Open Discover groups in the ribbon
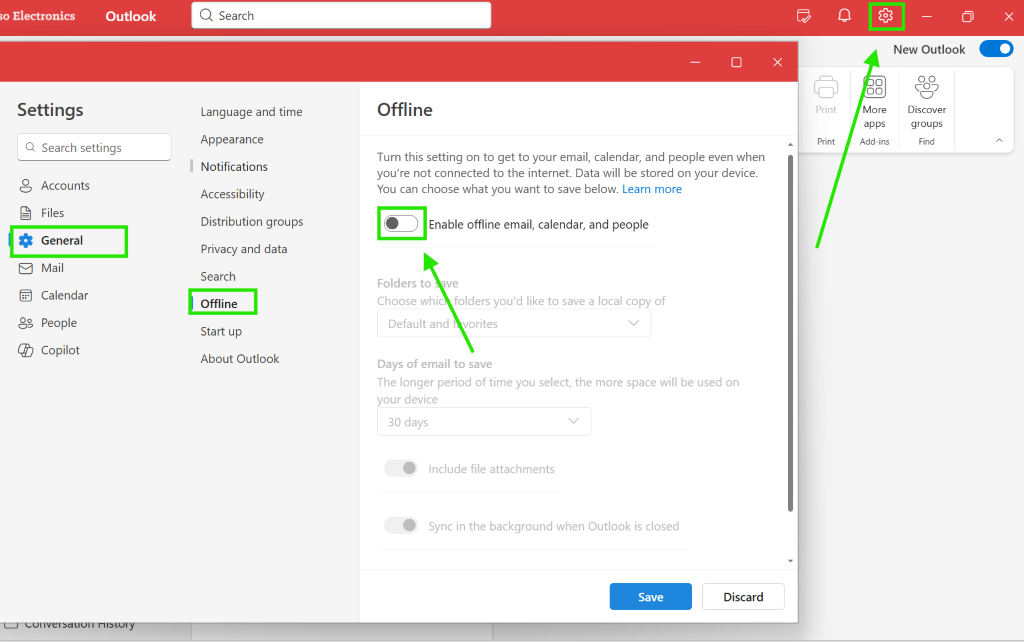Screen dimensions: 1024x642 point(927,102)
